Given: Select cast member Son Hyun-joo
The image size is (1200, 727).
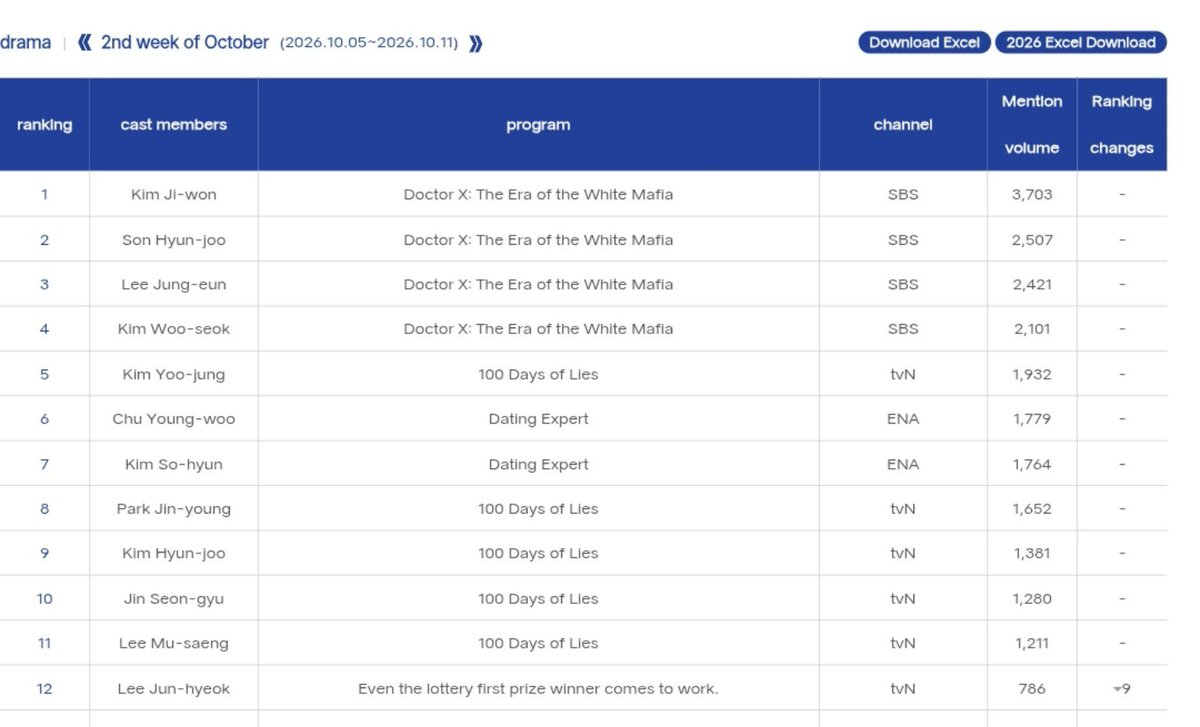Looking at the screenshot, I should pos(174,240).
